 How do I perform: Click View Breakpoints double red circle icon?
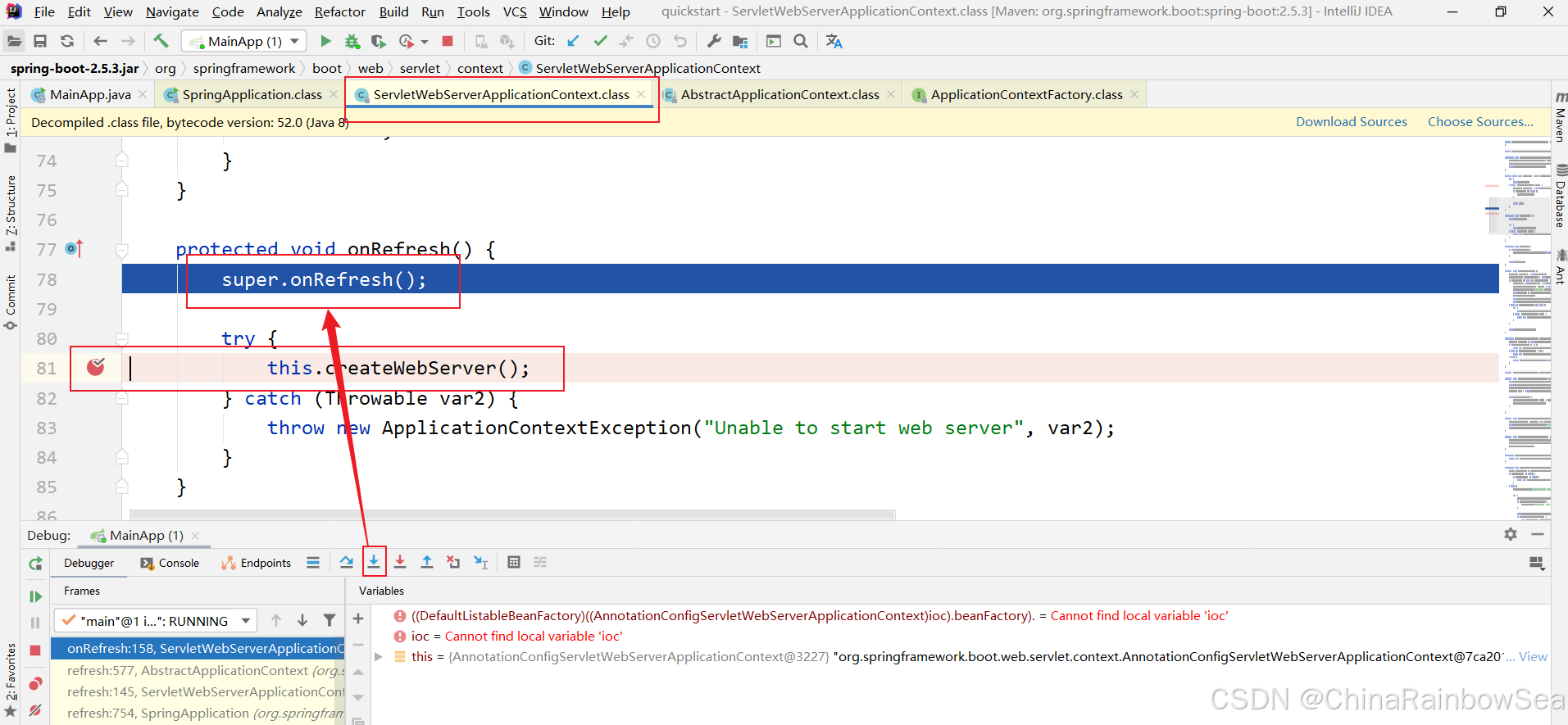[x=35, y=683]
